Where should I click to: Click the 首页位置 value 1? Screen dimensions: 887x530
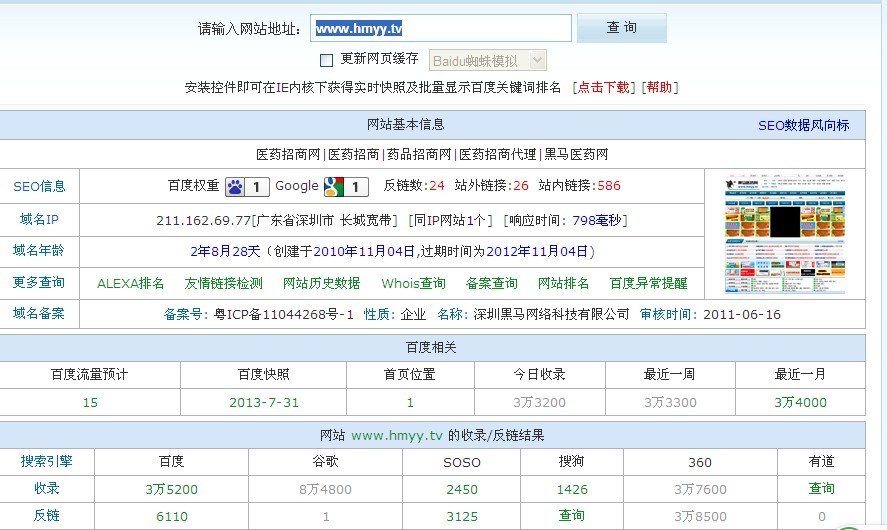pos(410,403)
